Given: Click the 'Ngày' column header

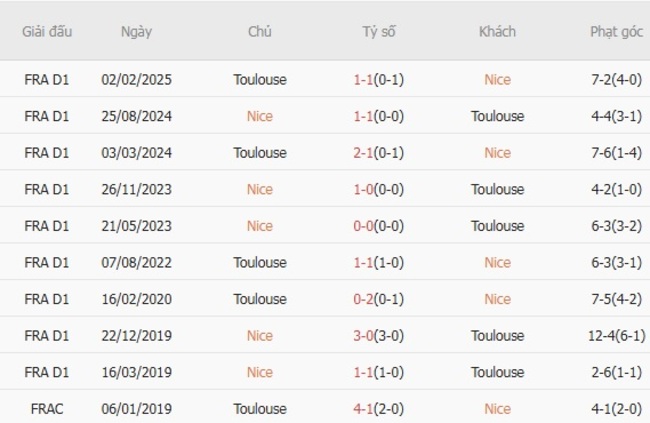Looking at the screenshot, I should click(x=136, y=31).
